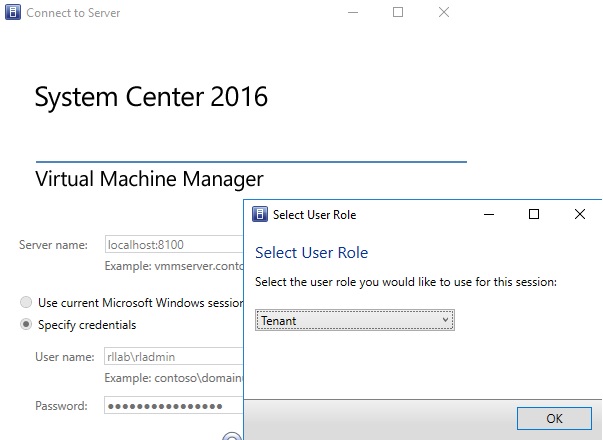Select the Specify credentials radio button
The width and height of the screenshot is (603, 440).
click(x=26, y=325)
